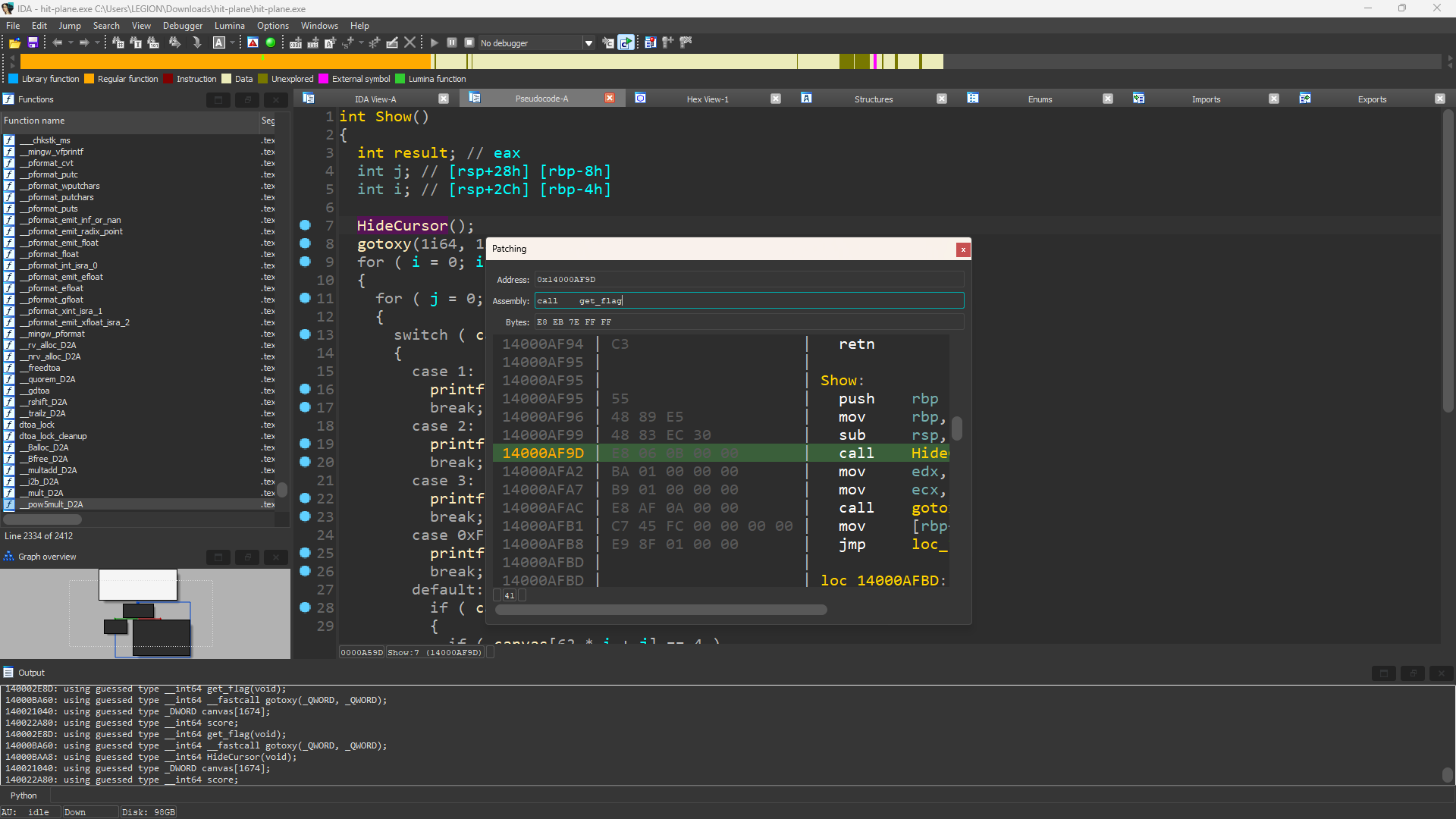Click the asterisk toolbar icon

click(x=374, y=43)
